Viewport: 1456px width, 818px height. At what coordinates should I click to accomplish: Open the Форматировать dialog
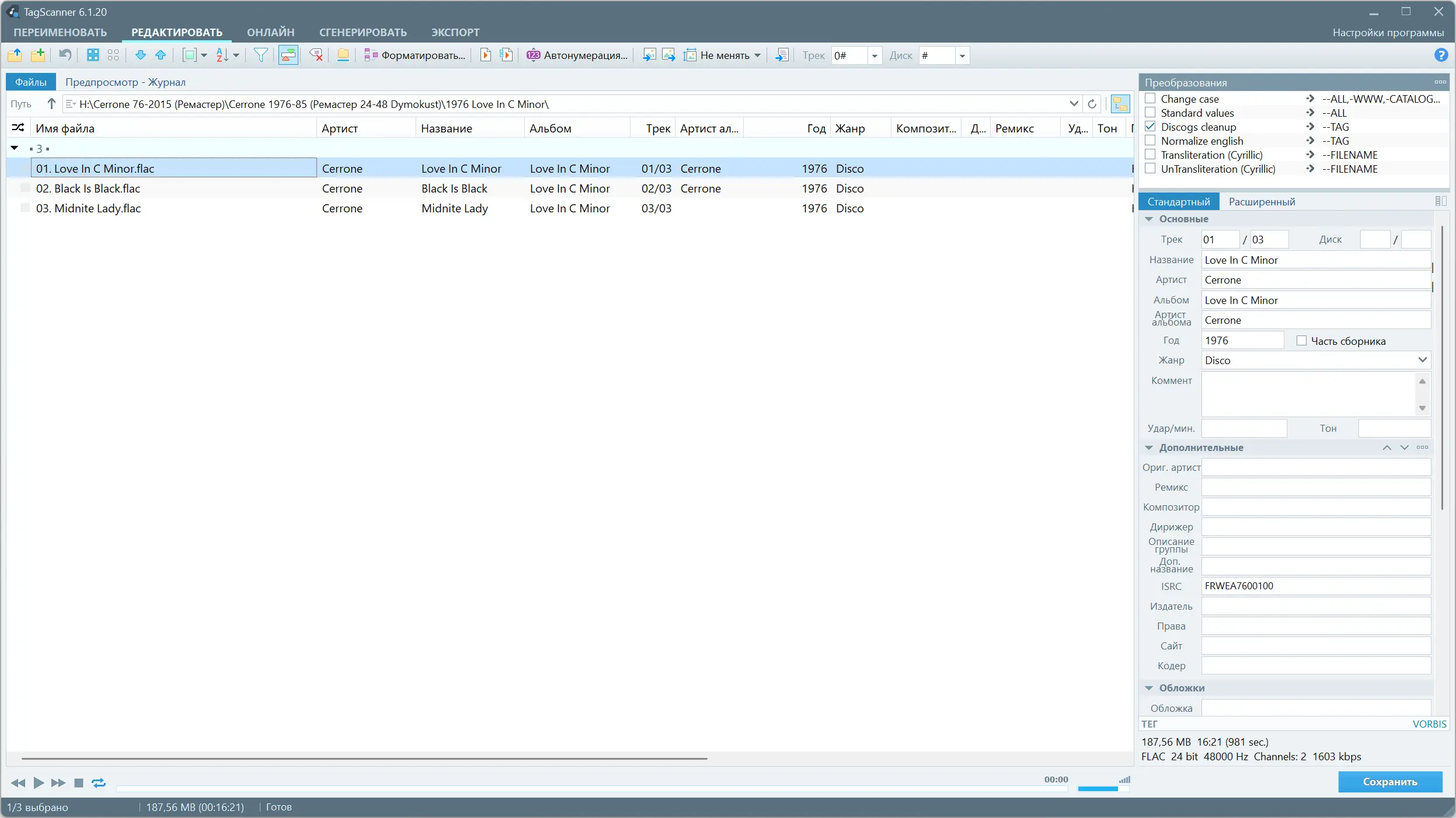414,55
